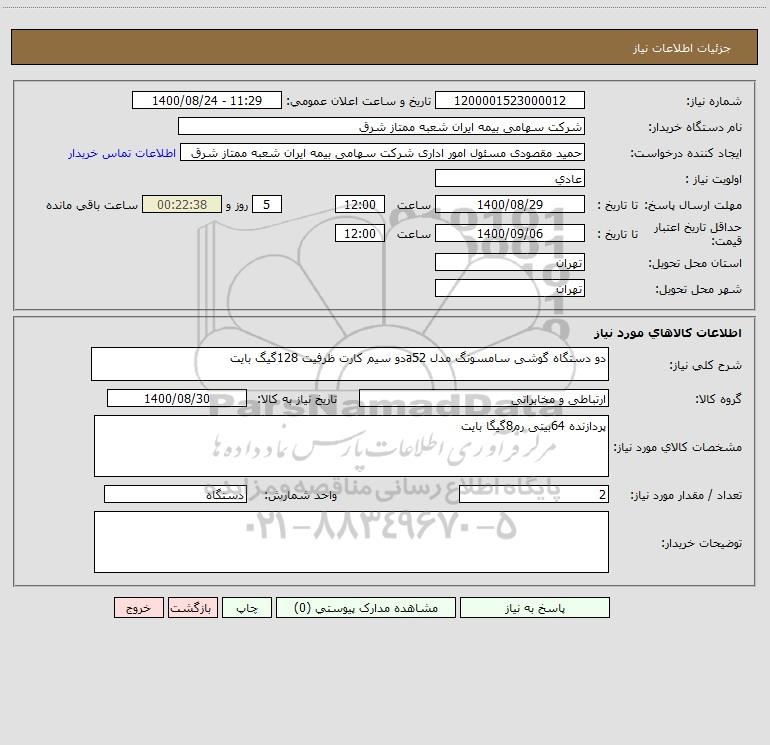770x745 pixels.
Task: Click the 'خروج' exit button
Action: 138,607
